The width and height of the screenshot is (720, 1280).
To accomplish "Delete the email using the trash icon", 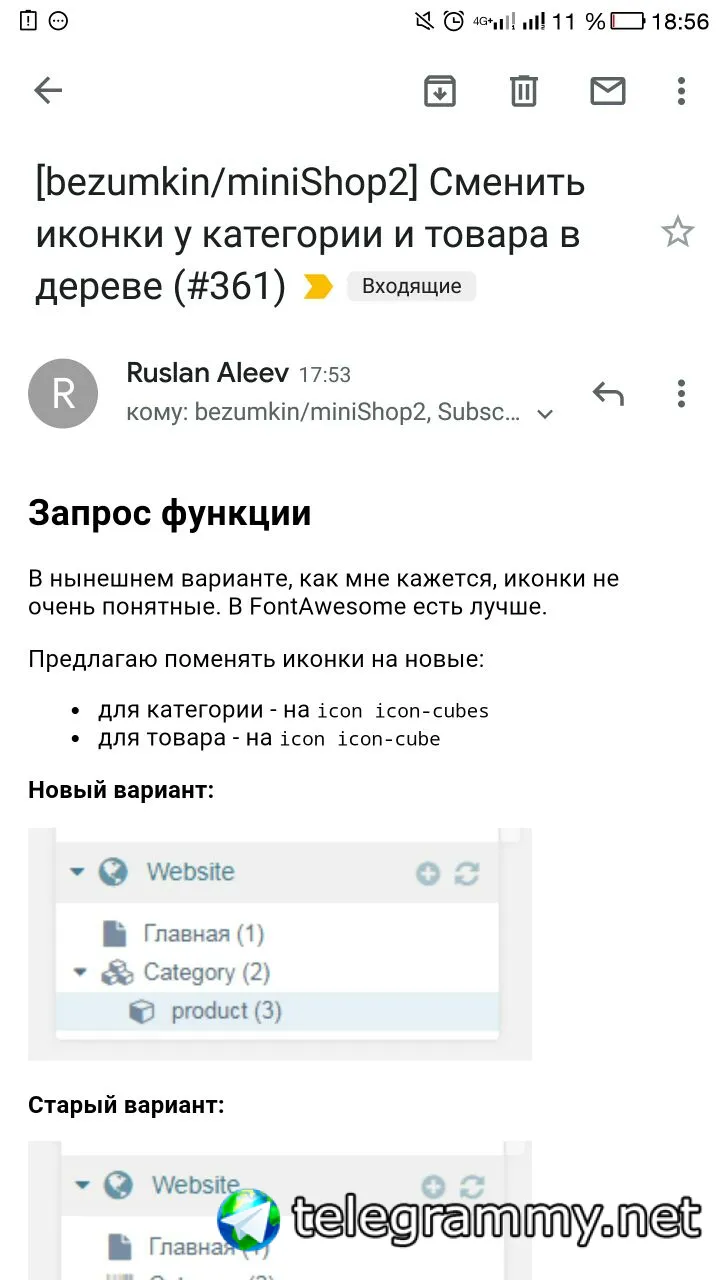I will click(524, 91).
